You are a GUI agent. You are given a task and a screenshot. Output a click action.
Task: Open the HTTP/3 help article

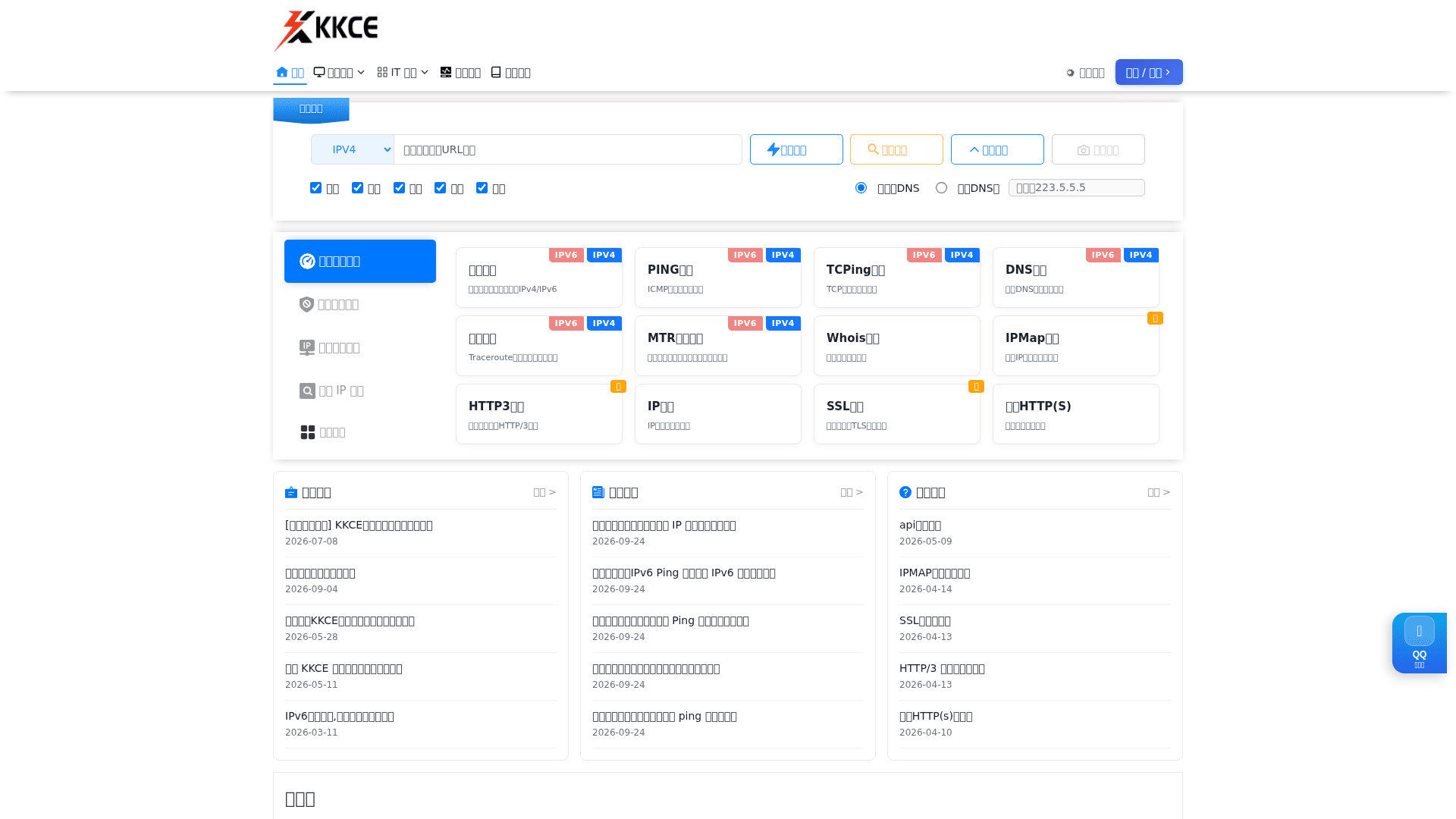point(942,668)
